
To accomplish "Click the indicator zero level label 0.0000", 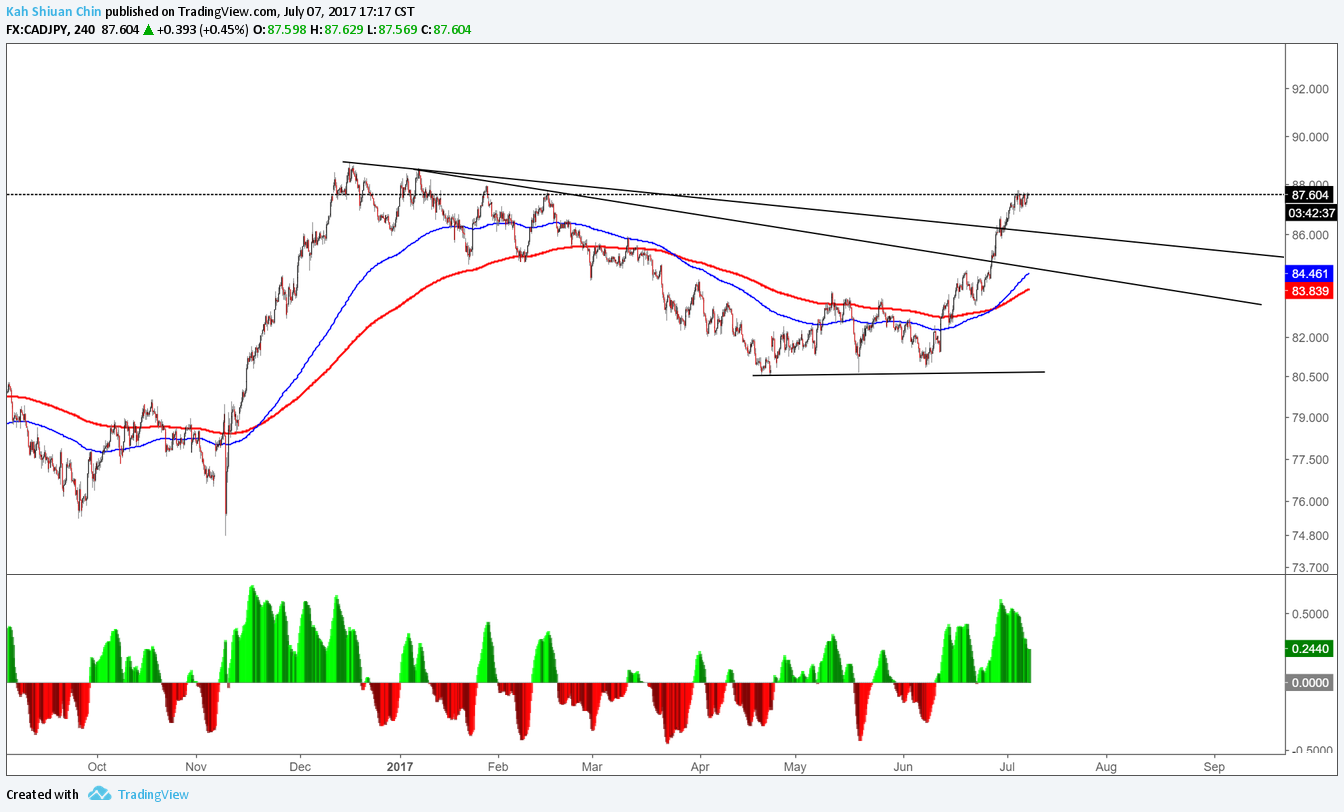I will click(1309, 682).
